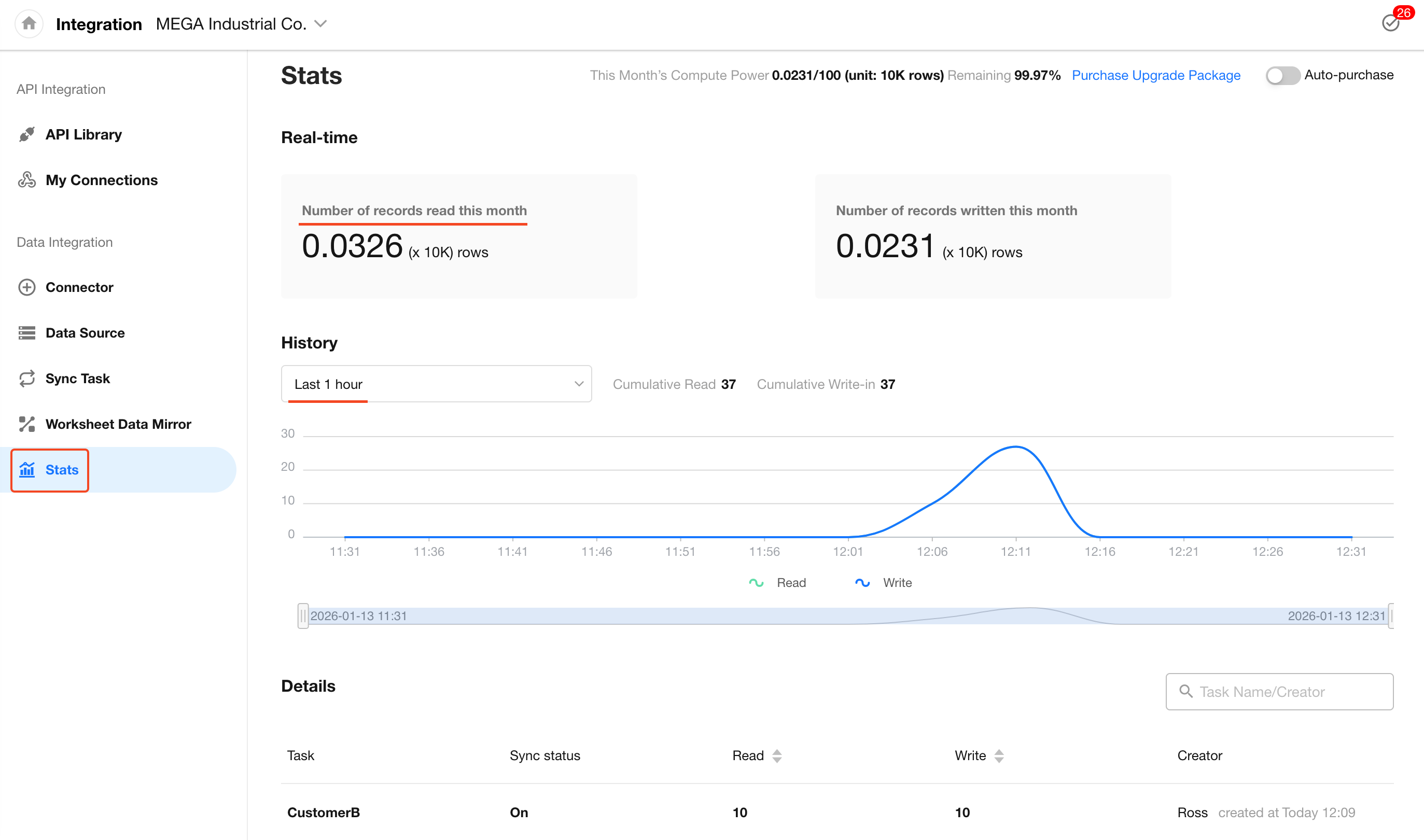
Task: Open the Last 1 hour time range dropdown
Action: coord(436,384)
